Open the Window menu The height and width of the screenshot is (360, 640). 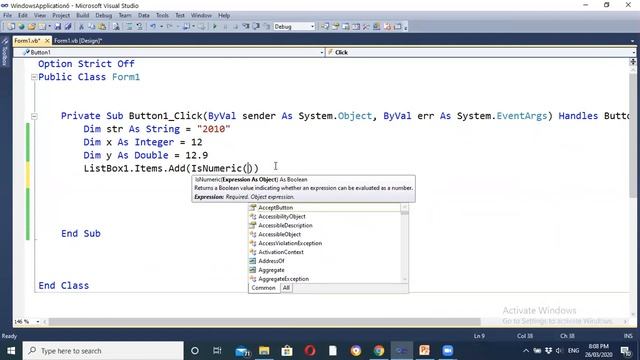[x=201, y=16]
